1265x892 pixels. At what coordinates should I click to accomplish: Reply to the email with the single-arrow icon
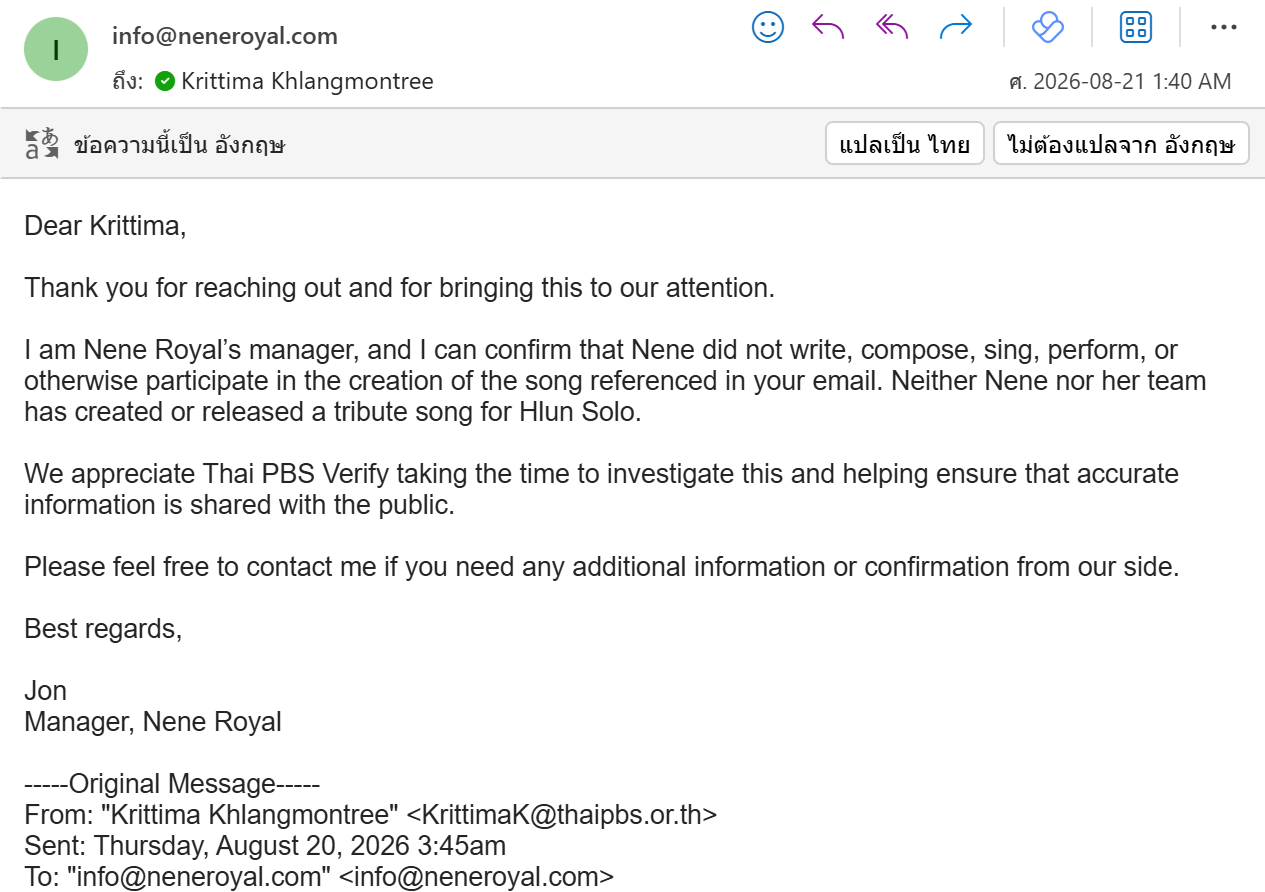click(828, 27)
